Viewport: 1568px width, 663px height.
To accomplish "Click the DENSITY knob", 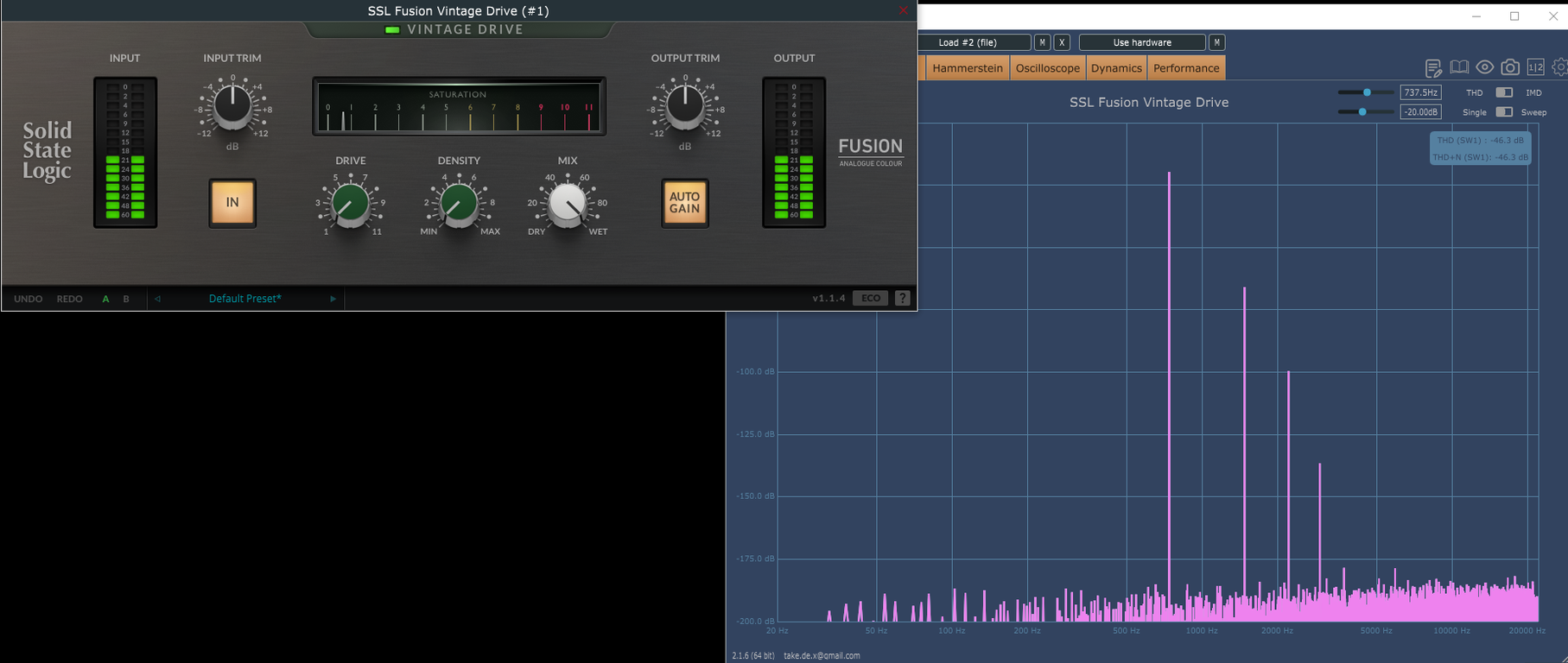I will coord(459,205).
